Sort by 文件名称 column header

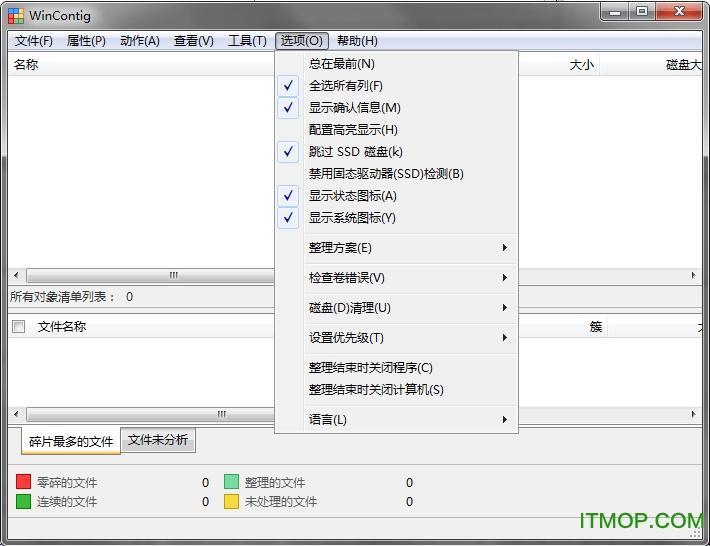coord(62,326)
